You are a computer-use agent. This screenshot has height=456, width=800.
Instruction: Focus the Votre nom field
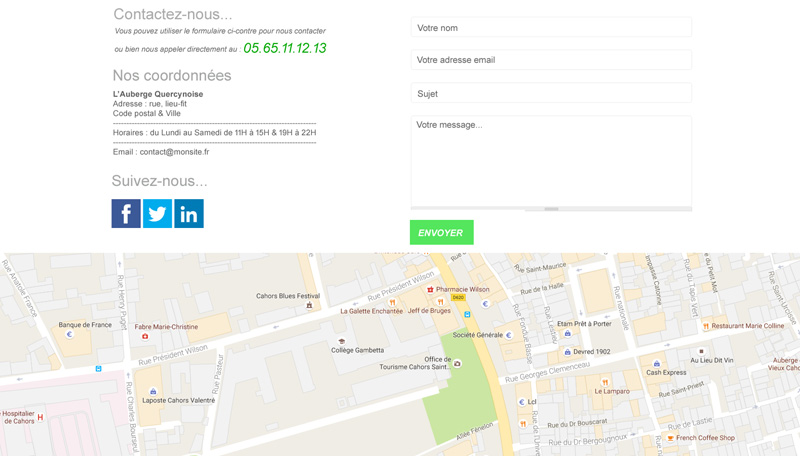[x=551, y=28]
